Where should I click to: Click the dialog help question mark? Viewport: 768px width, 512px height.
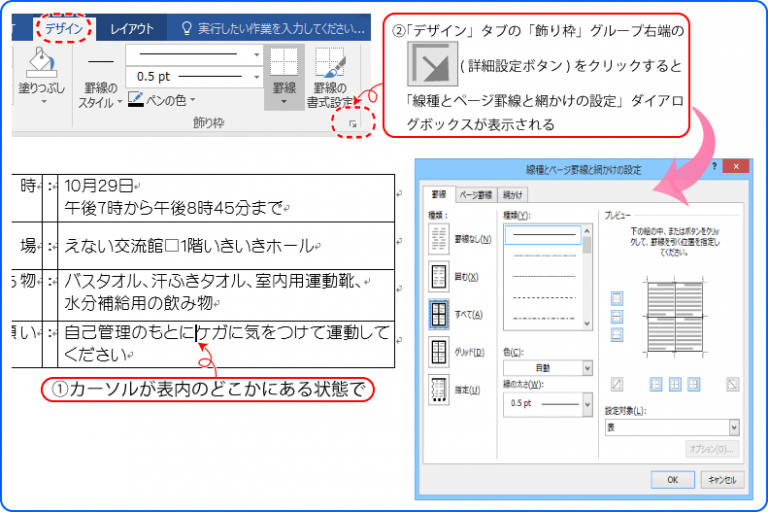tap(714, 167)
